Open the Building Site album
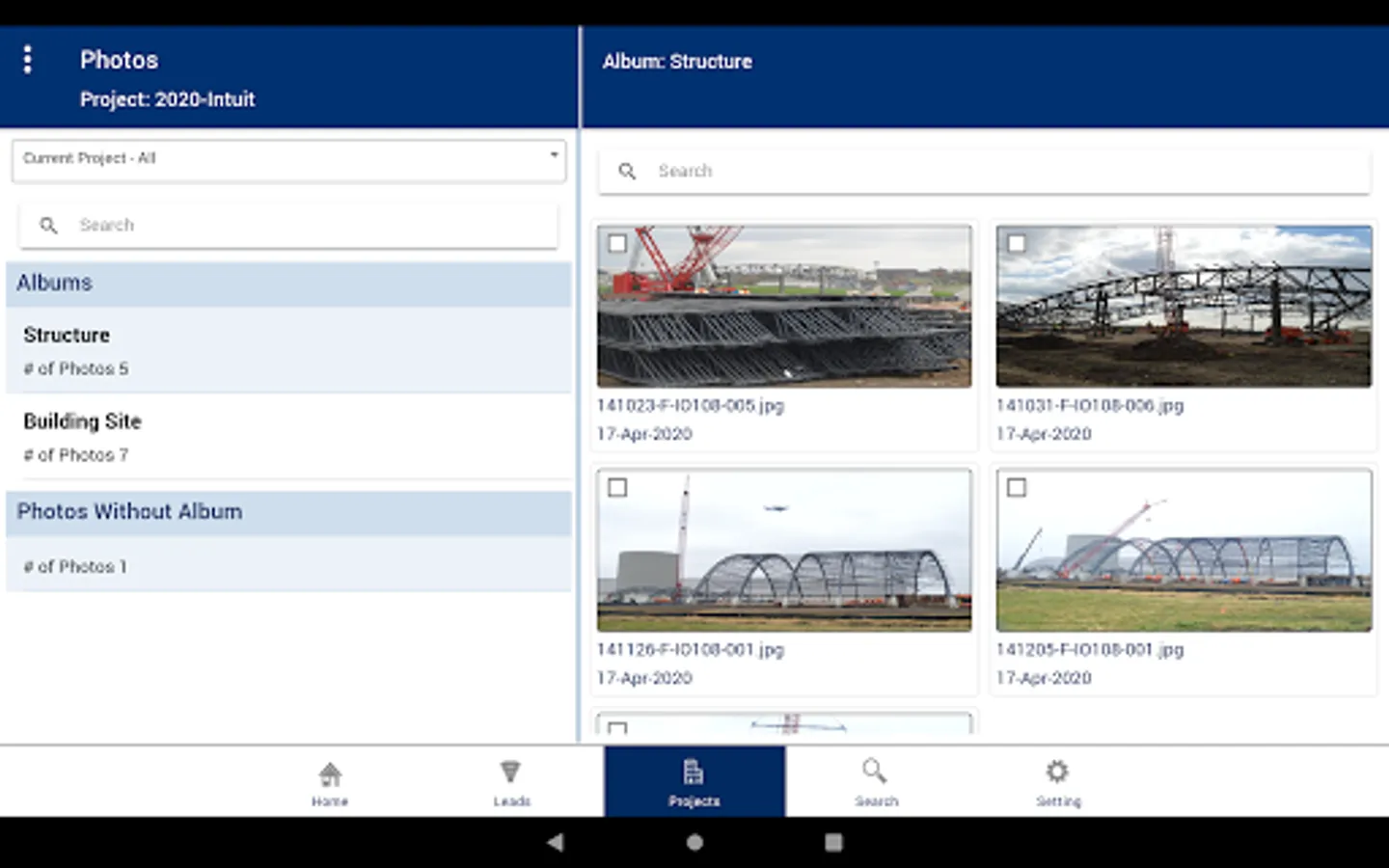This screenshot has width=1389, height=868. (288, 437)
